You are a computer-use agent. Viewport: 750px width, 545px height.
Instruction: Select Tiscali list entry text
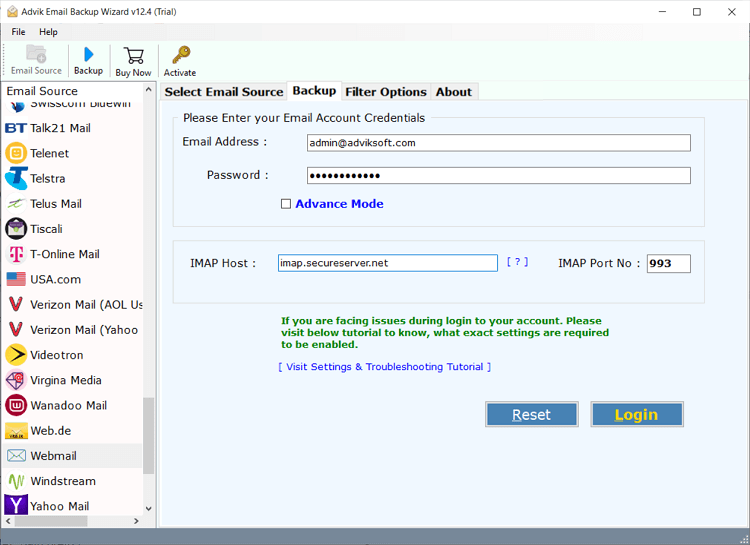pyautogui.click(x=46, y=229)
